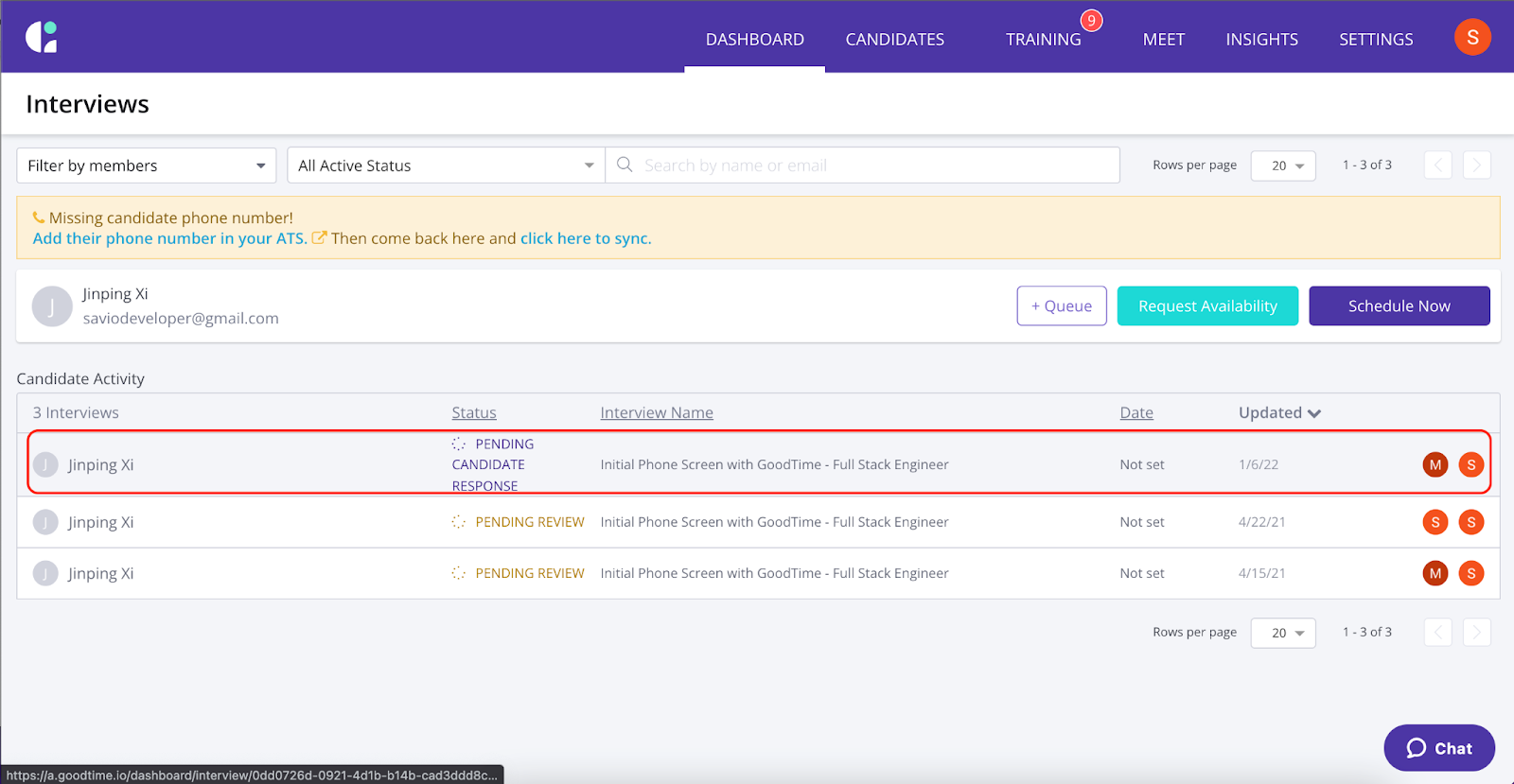Open the Chat support widget

1438,748
